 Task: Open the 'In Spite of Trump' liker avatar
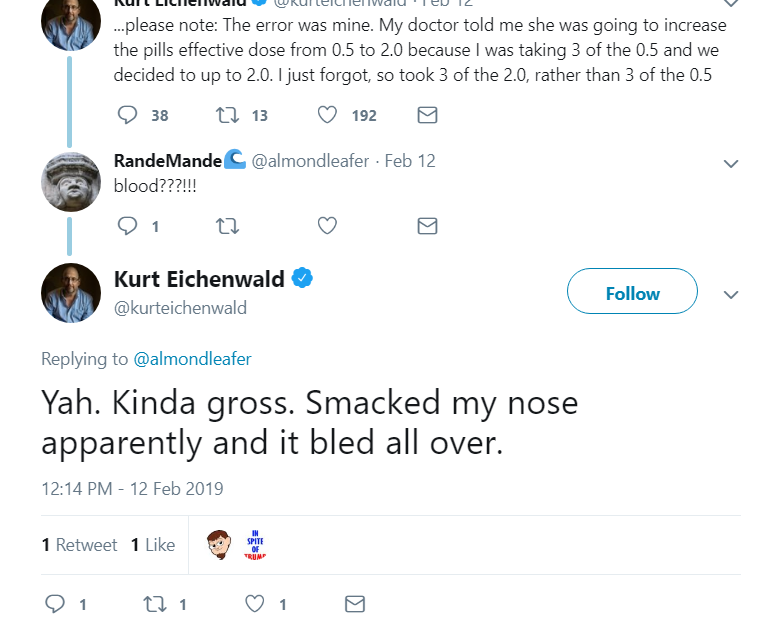255,545
